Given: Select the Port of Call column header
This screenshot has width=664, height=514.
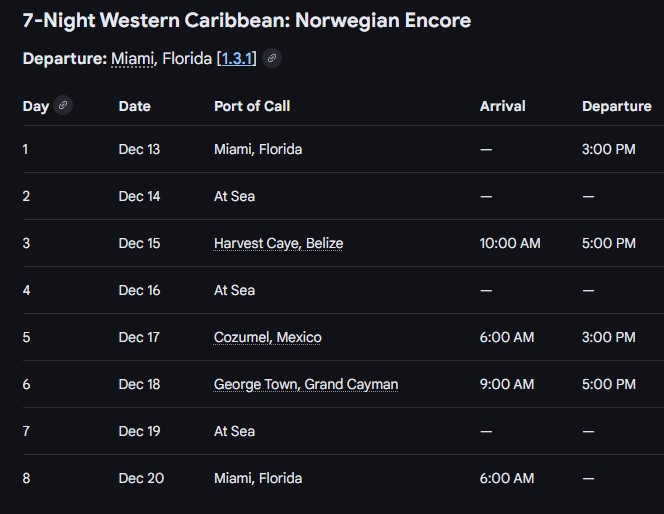Looking at the screenshot, I should [x=252, y=106].
